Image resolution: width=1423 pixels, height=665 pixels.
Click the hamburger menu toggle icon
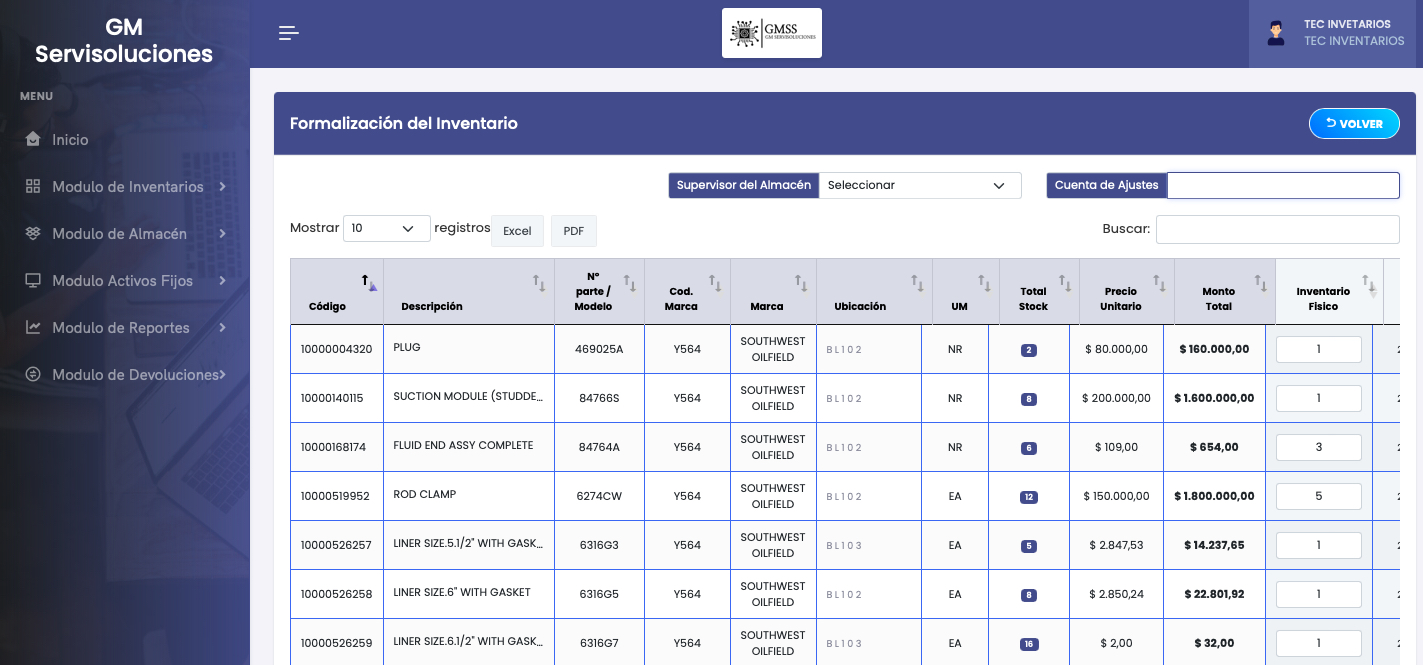289,33
